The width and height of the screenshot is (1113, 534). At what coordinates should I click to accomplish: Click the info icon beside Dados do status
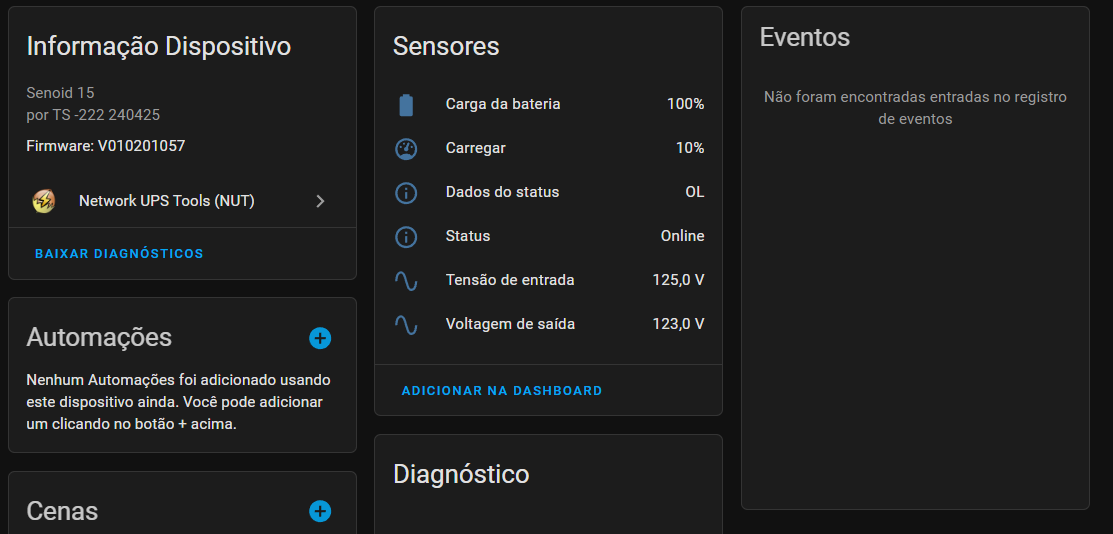coord(406,192)
